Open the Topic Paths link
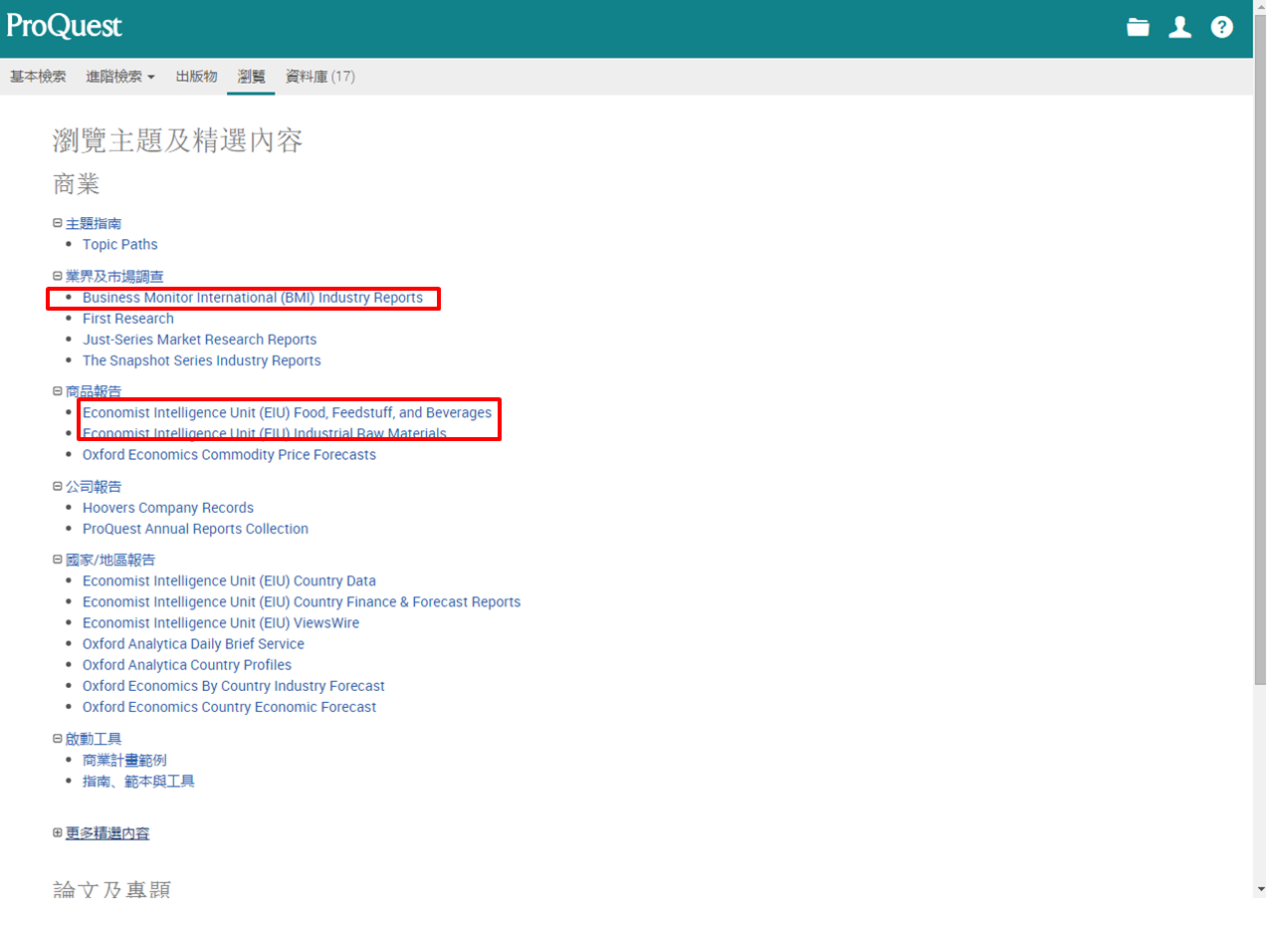 click(x=120, y=244)
